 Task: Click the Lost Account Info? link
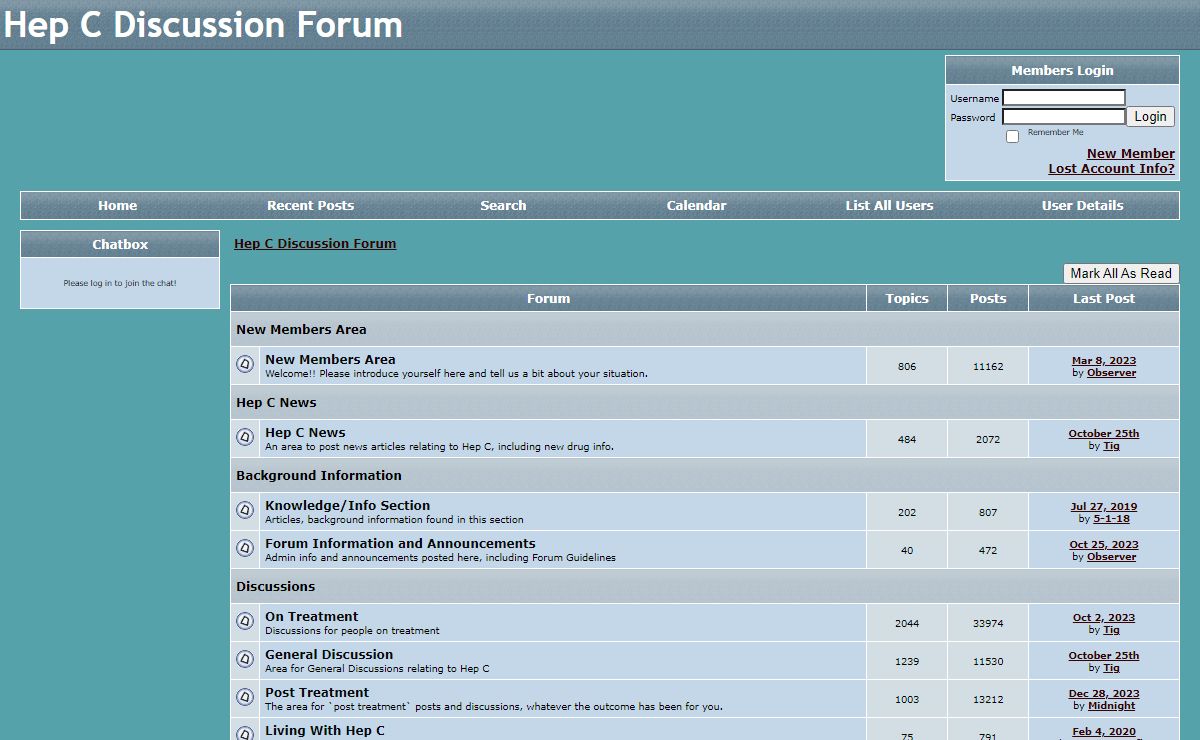click(1111, 168)
